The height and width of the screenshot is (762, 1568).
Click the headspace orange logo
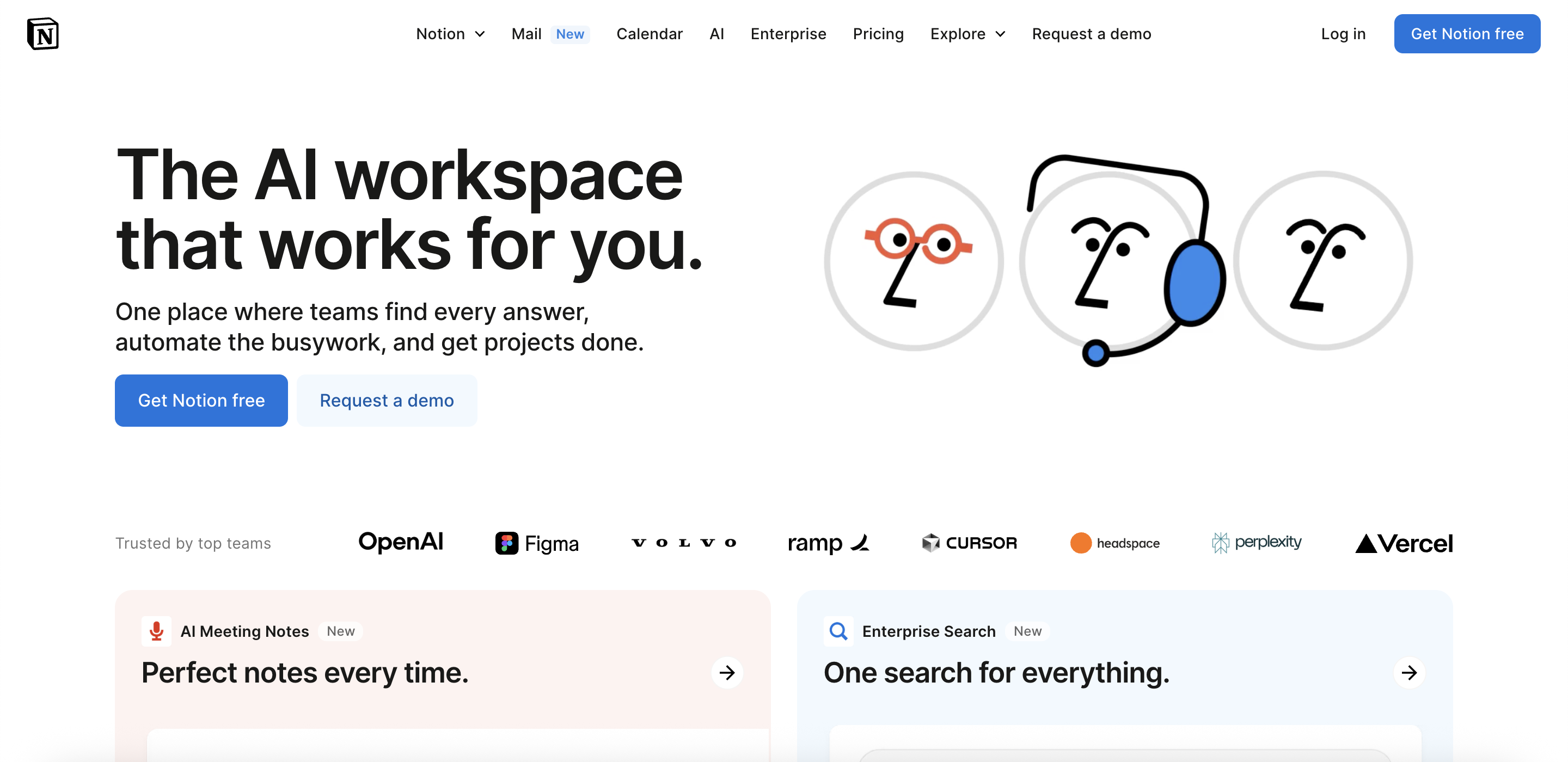pyautogui.click(x=1080, y=543)
